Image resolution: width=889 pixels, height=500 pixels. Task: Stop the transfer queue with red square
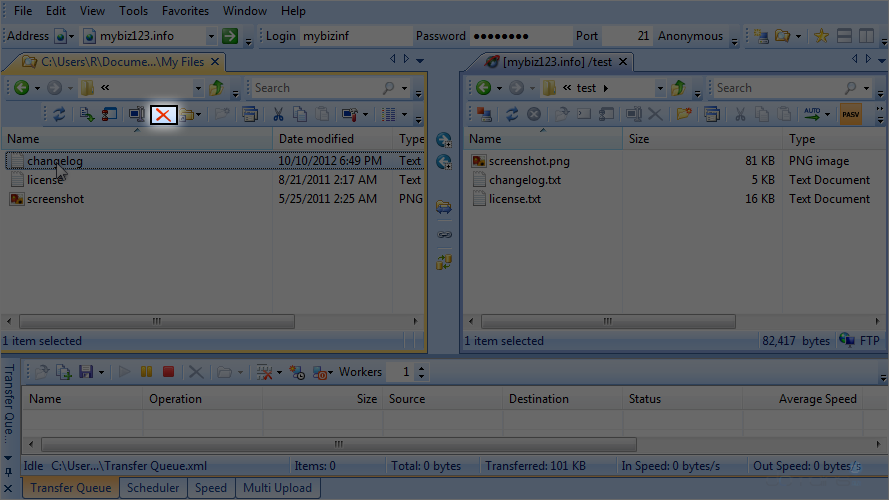pos(168,372)
